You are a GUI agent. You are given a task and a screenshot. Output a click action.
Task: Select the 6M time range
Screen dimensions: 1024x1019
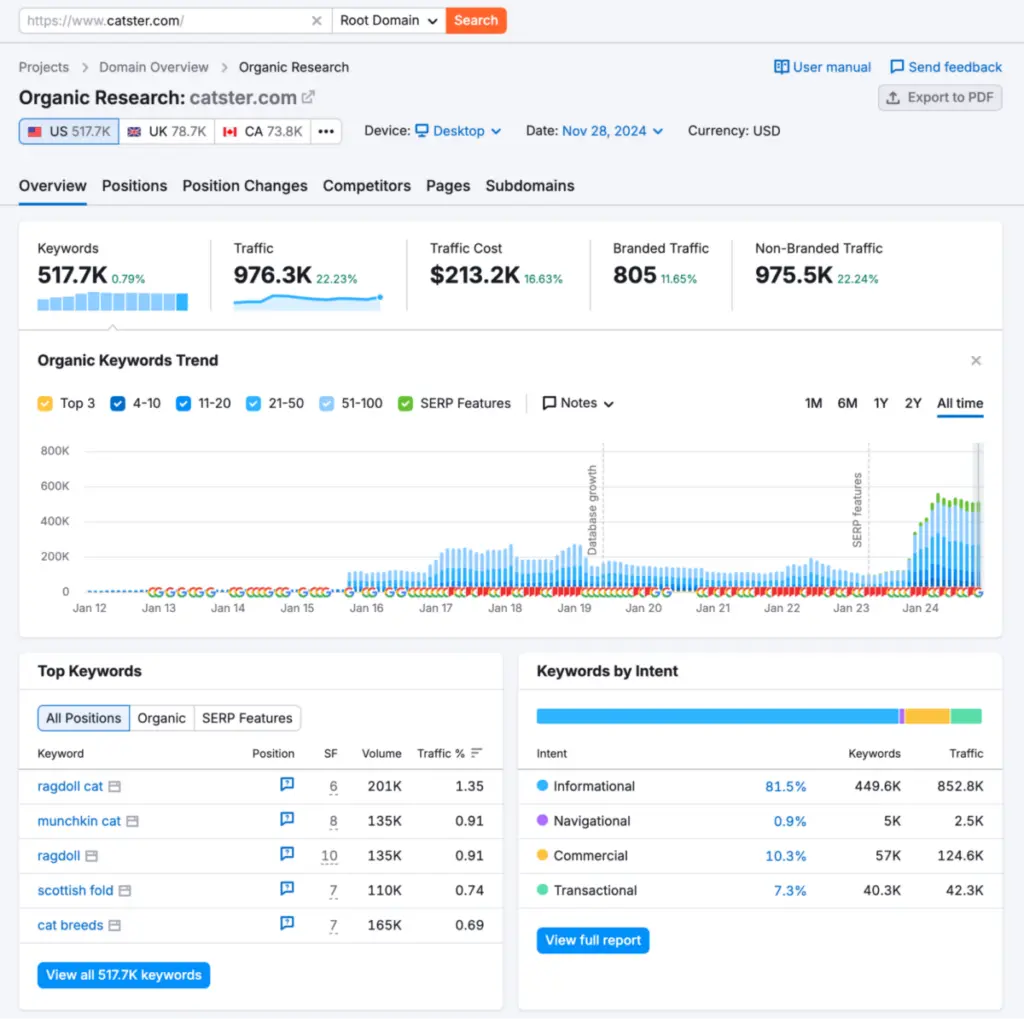pyautogui.click(x=847, y=403)
